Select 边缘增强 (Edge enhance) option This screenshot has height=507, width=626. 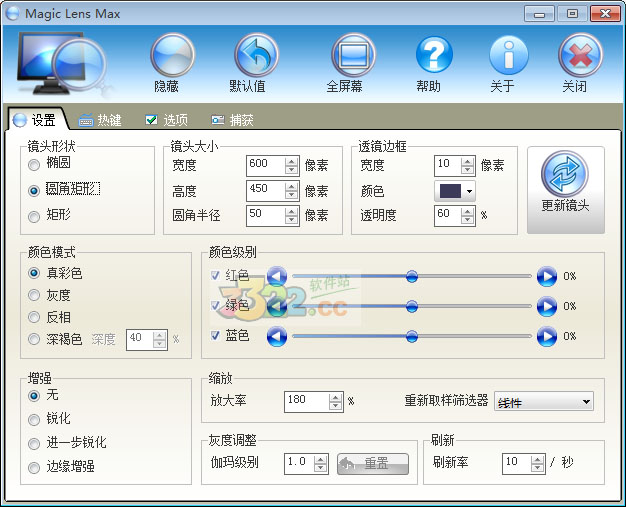click(x=34, y=467)
